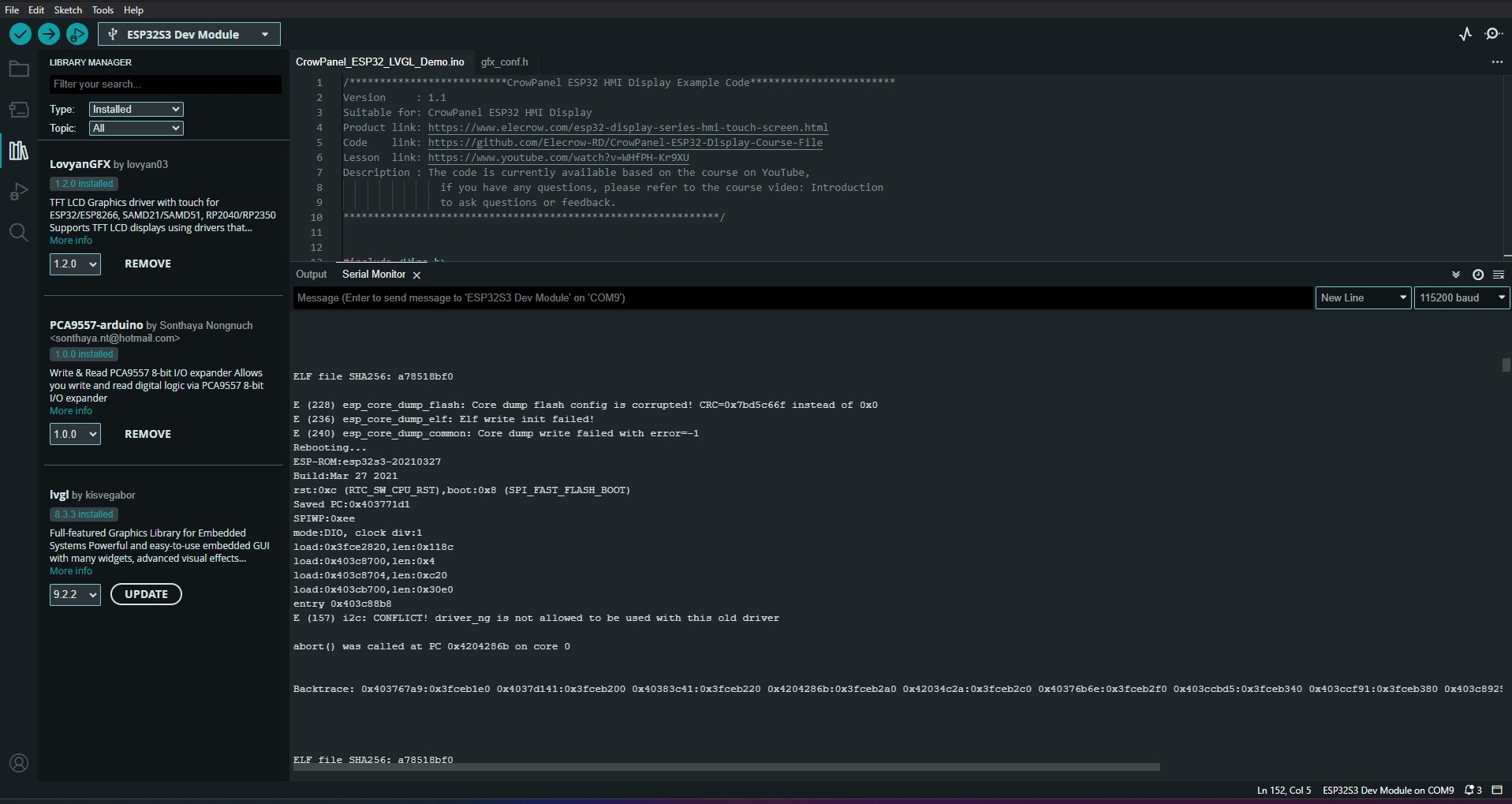Viewport: 1512px width, 804px height.
Task: Open the LovyanGFX version dropdown
Action: [x=75, y=264]
